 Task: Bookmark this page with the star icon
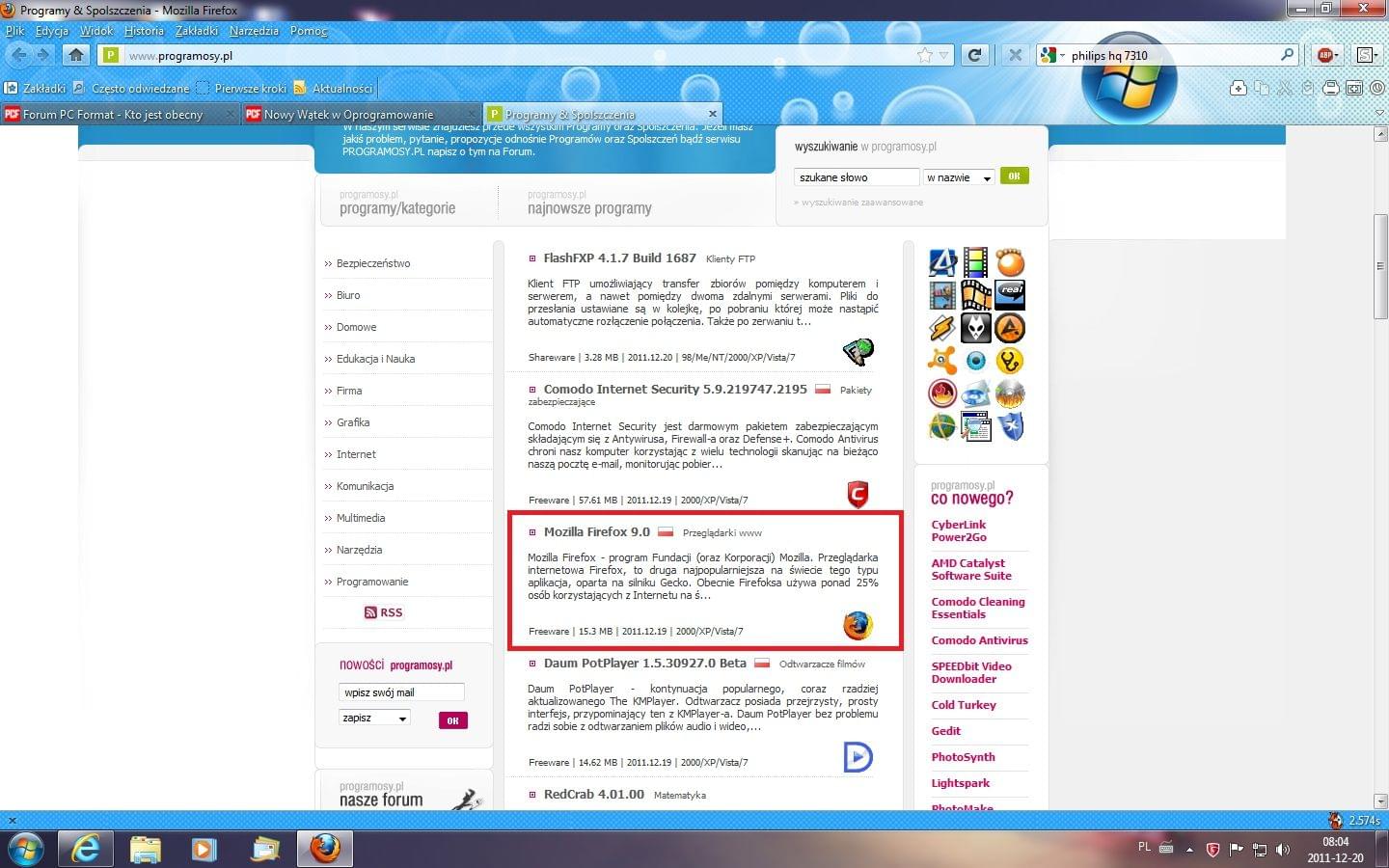coord(925,55)
